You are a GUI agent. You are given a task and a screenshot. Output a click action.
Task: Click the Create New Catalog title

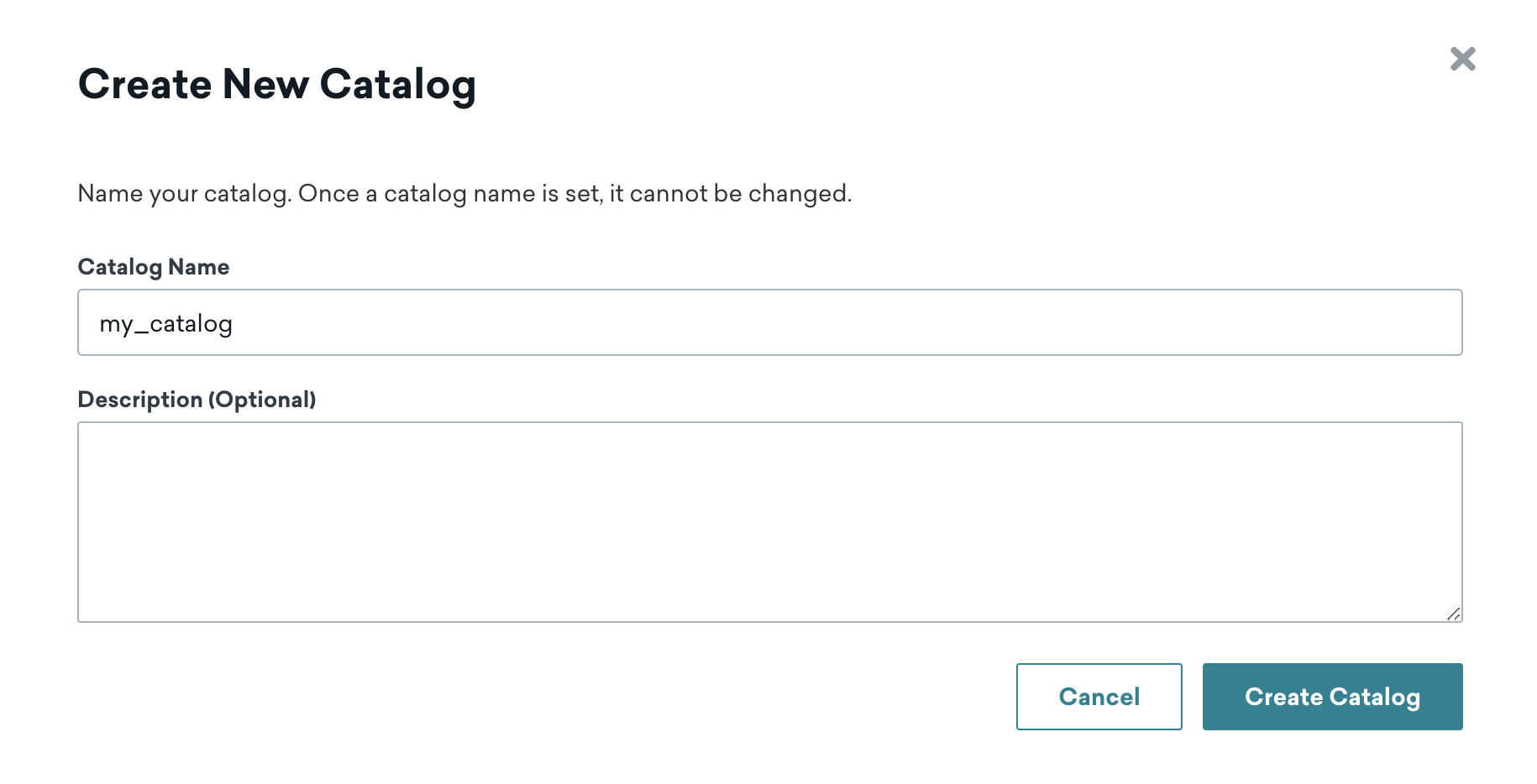coord(278,83)
